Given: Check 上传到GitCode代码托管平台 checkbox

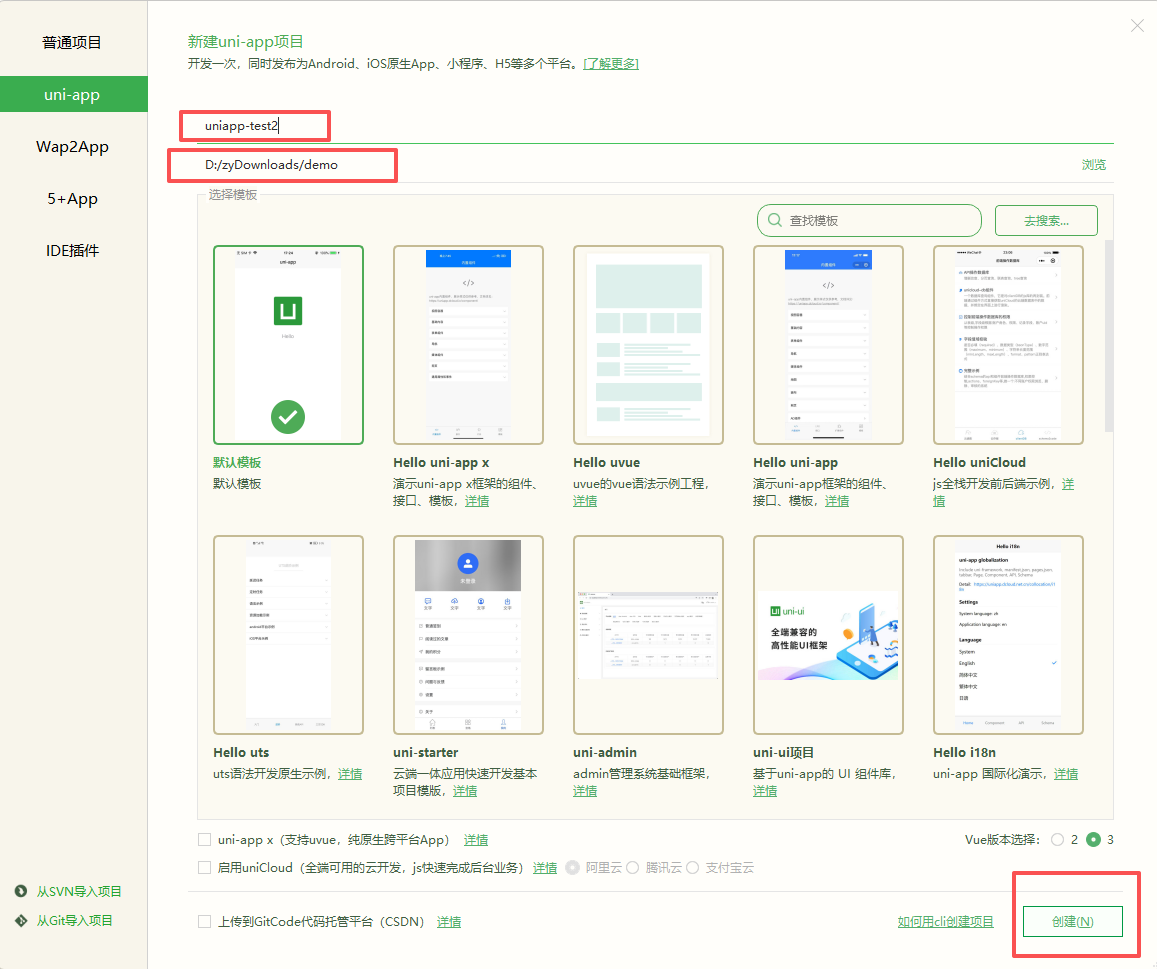Looking at the screenshot, I should click(x=204, y=922).
